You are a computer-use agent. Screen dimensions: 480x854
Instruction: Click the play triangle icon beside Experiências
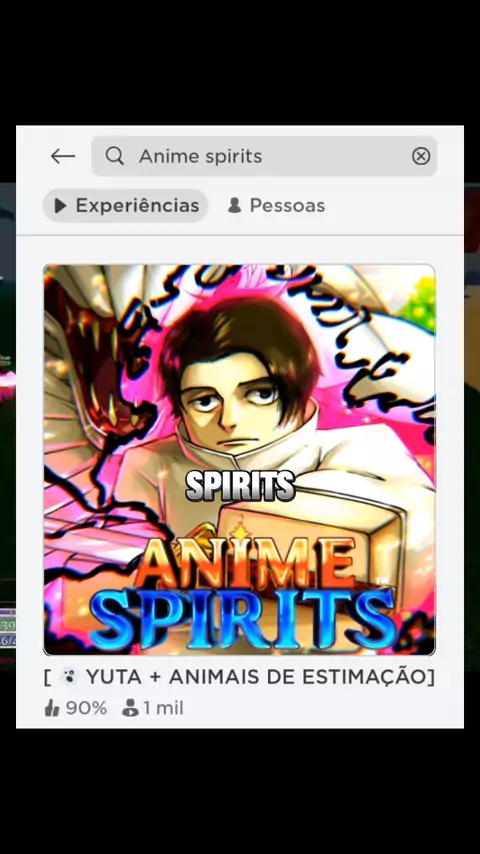click(60, 205)
